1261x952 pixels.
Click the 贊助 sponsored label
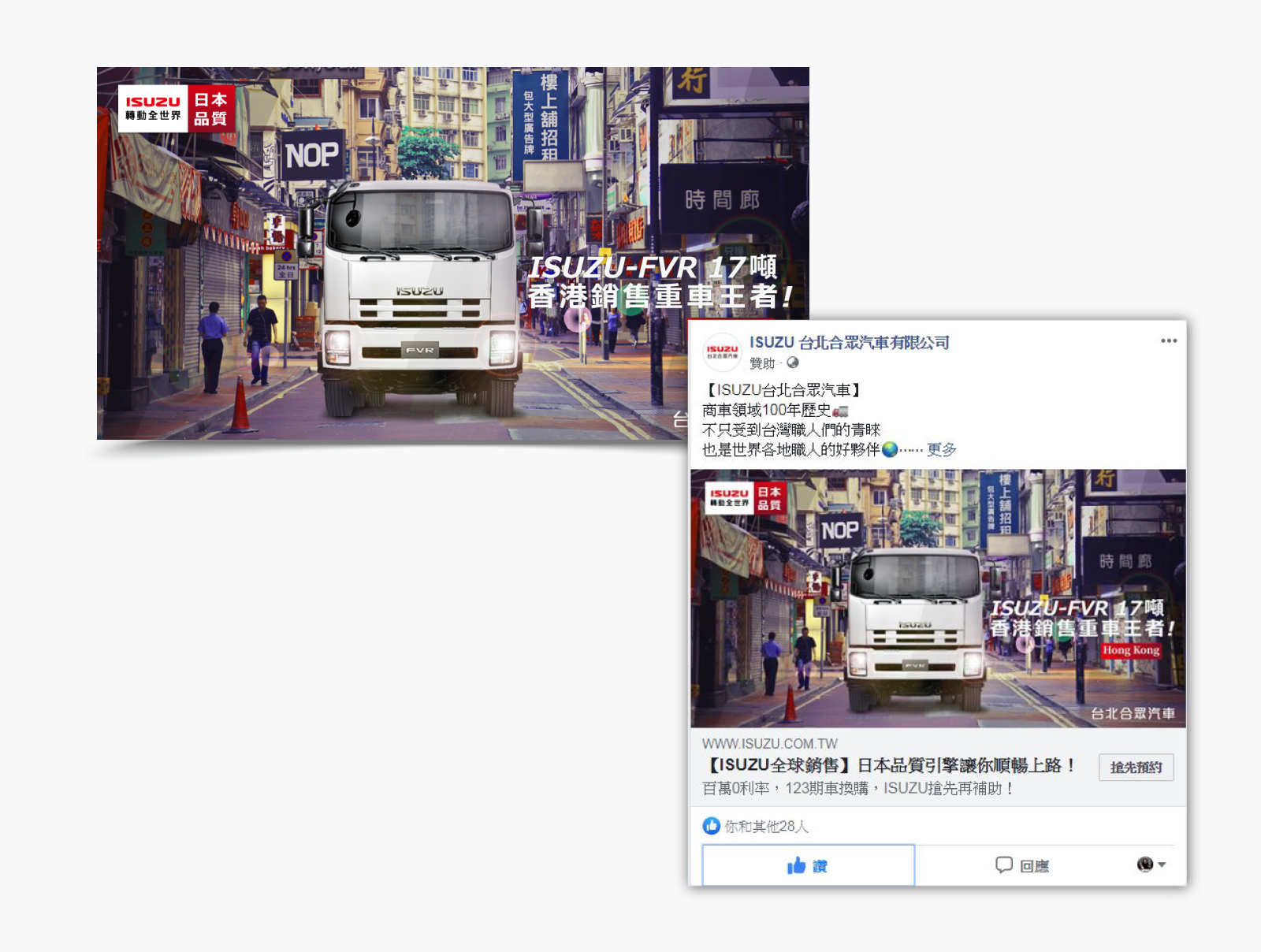click(762, 363)
